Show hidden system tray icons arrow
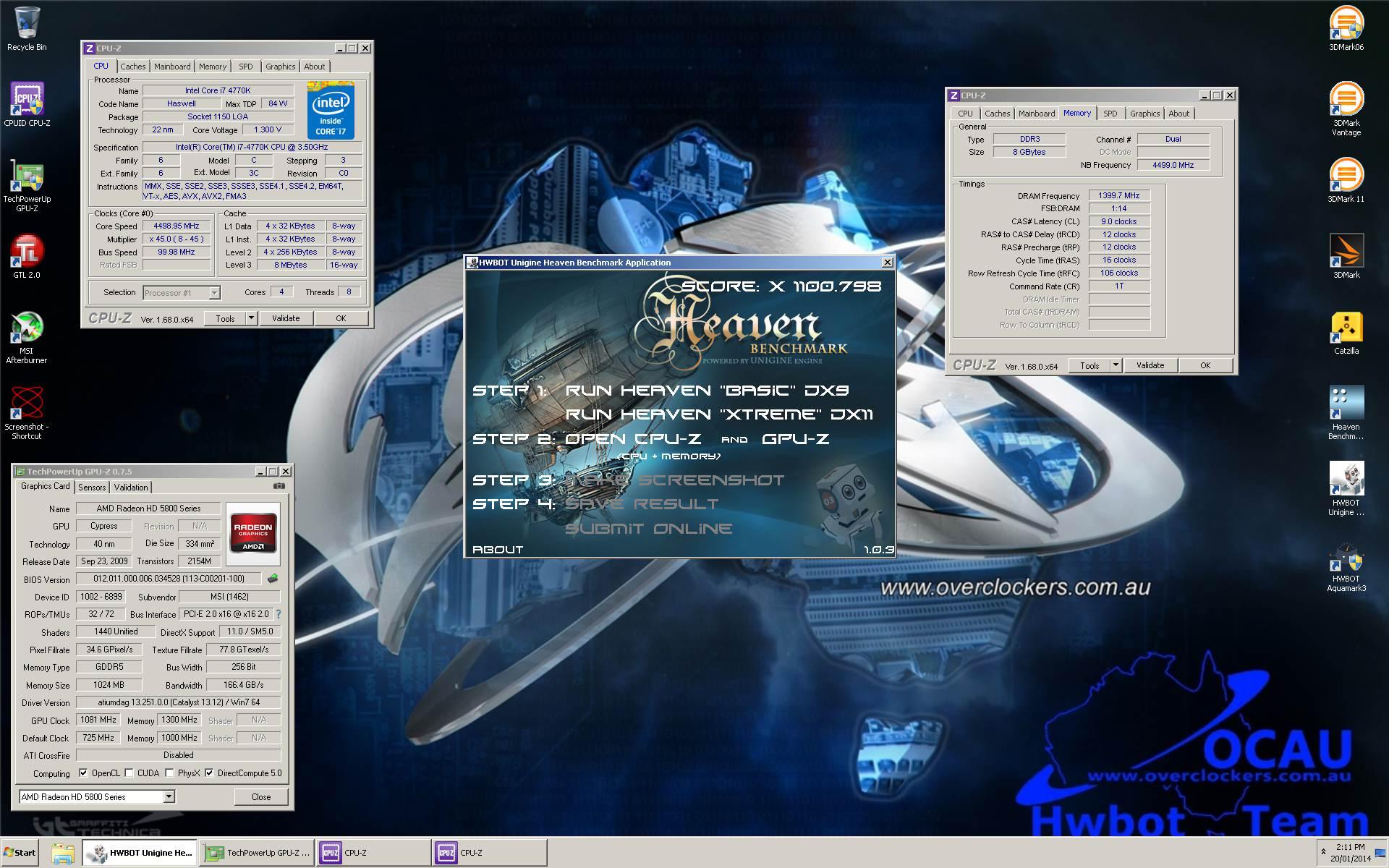Viewport: 1389px width, 868px height. pyautogui.click(x=1323, y=852)
